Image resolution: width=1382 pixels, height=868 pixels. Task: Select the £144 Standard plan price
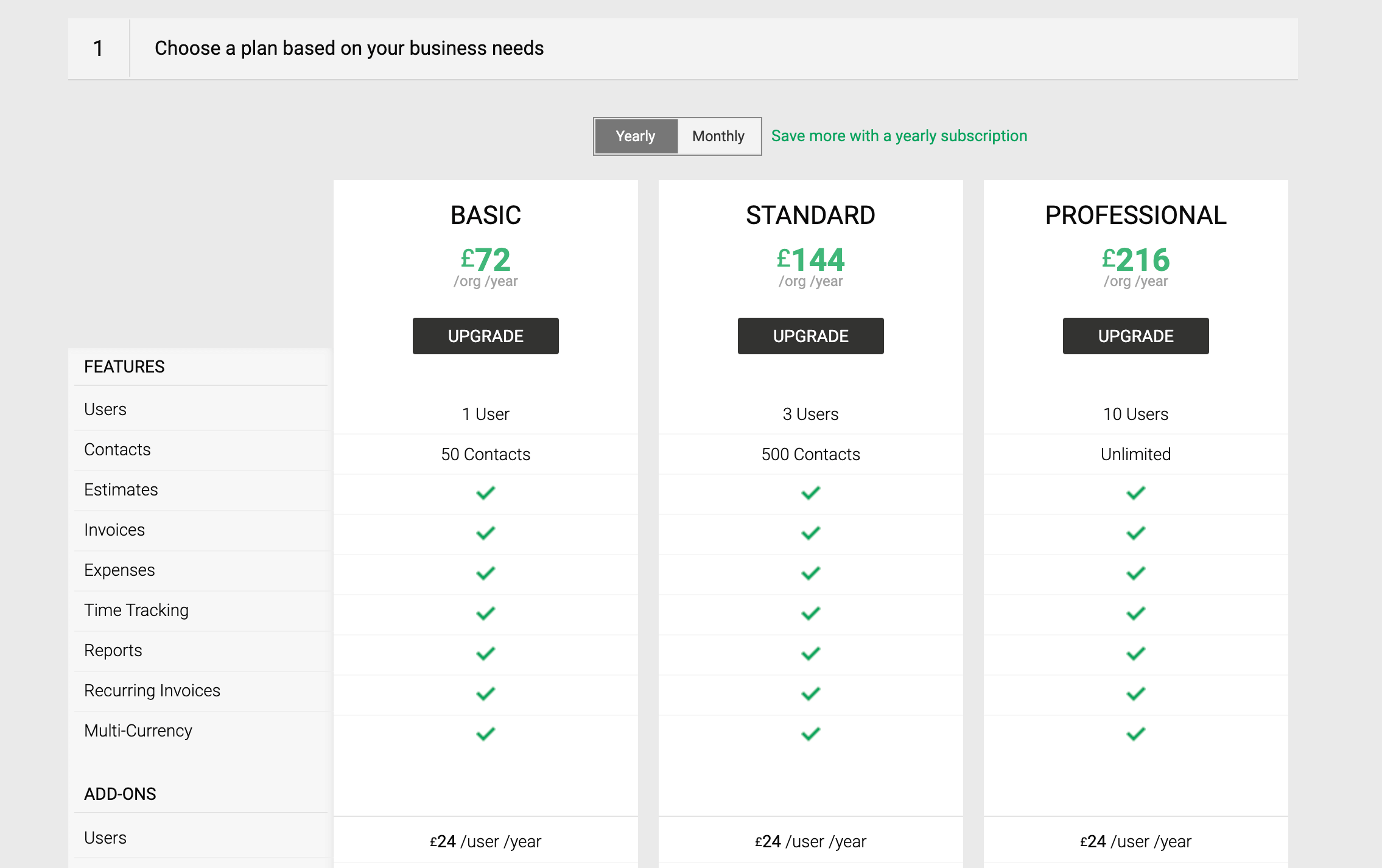pos(810,260)
